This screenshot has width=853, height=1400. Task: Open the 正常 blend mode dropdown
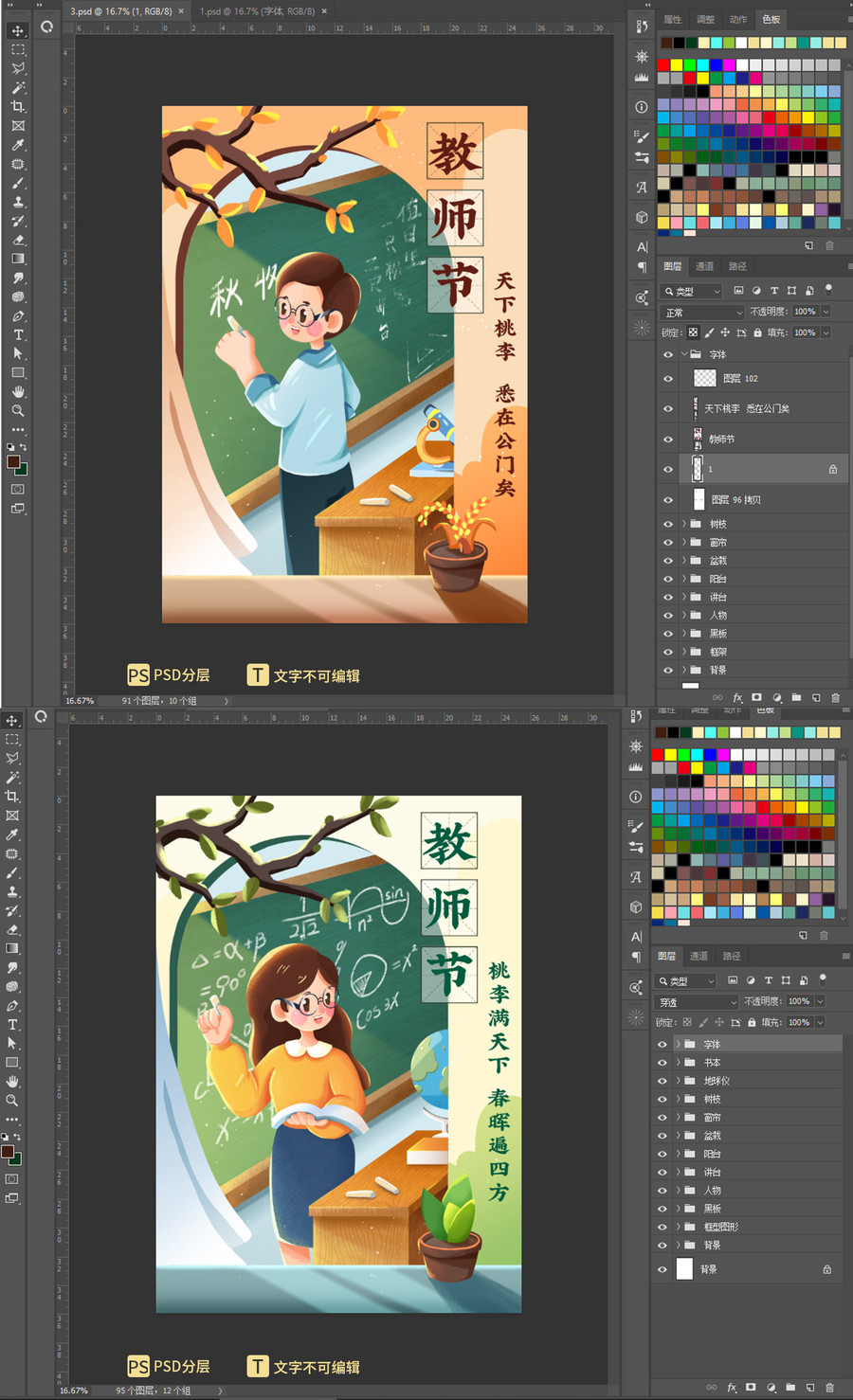coord(702,312)
